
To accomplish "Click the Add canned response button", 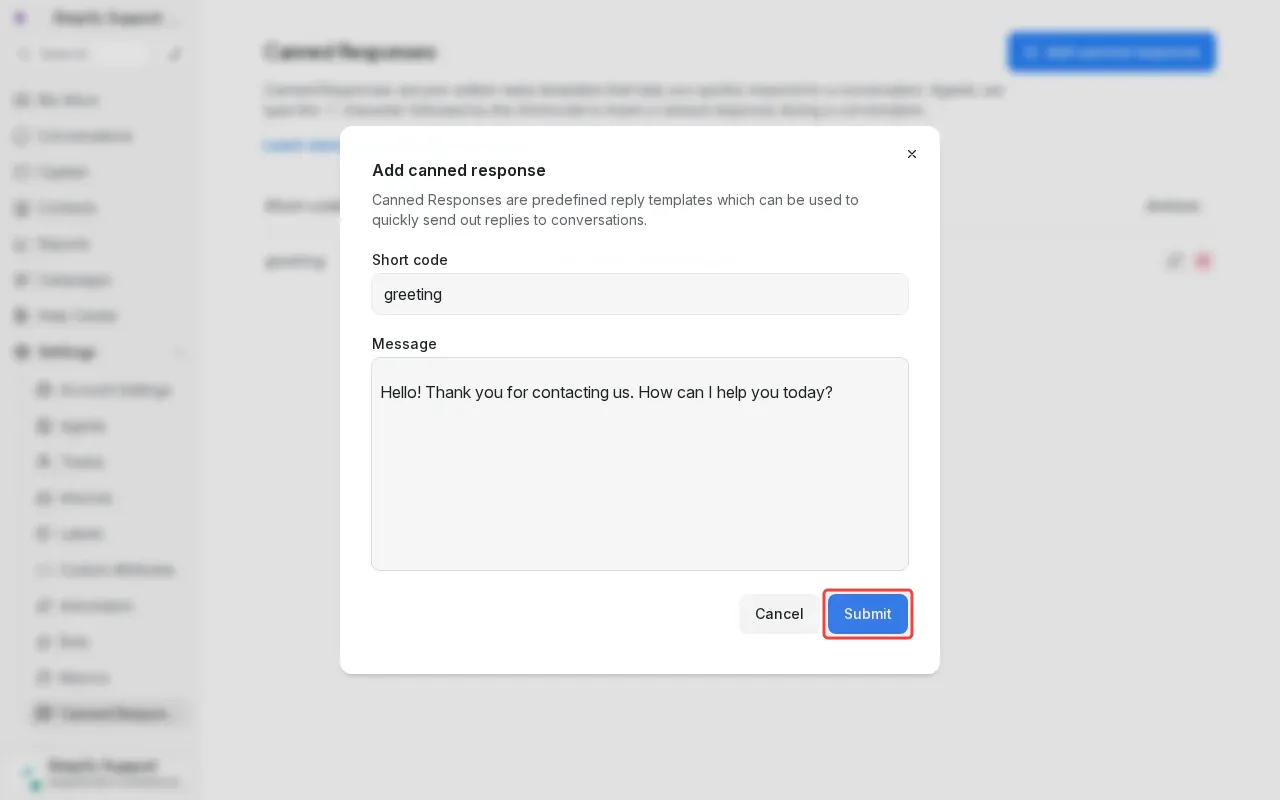I will point(1112,52).
